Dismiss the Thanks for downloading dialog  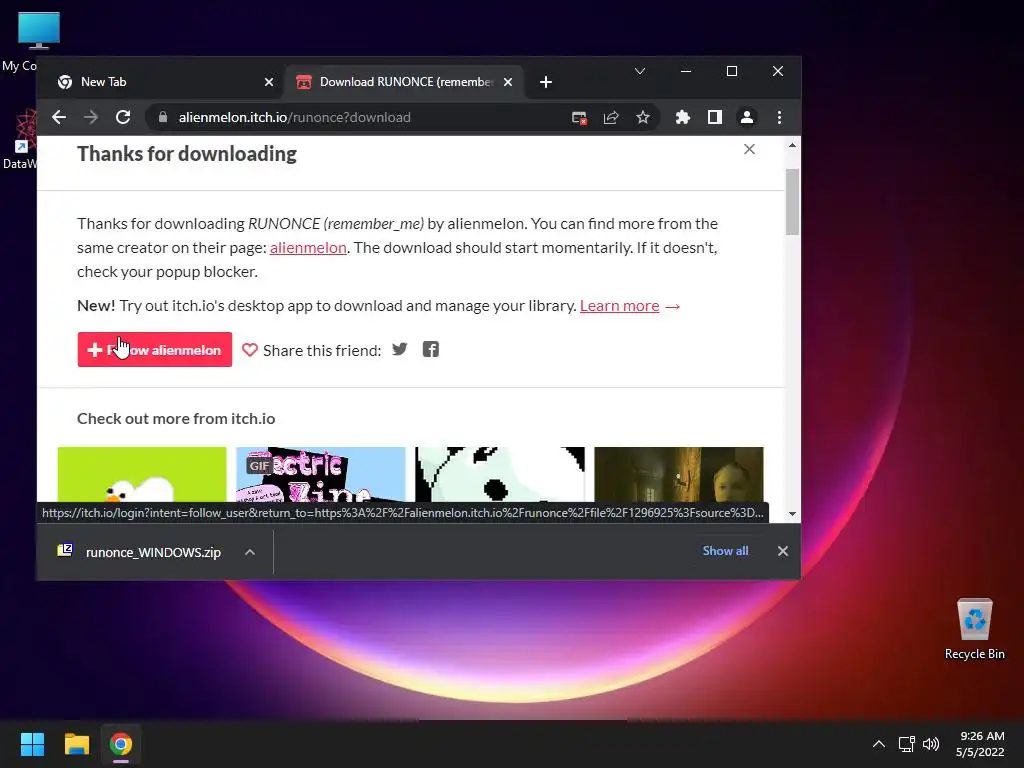[749, 150]
